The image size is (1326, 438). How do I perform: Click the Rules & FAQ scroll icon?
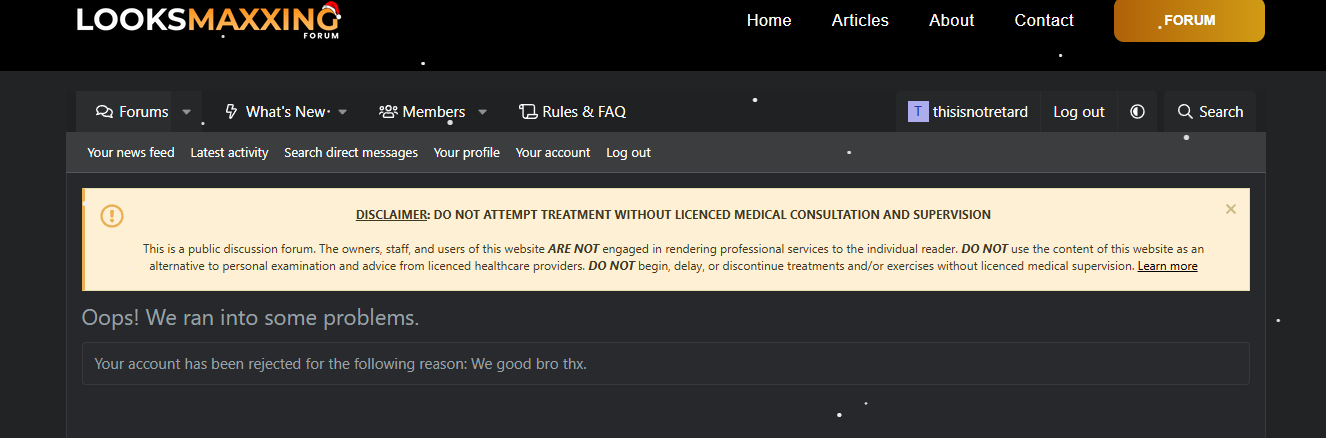(528, 112)
